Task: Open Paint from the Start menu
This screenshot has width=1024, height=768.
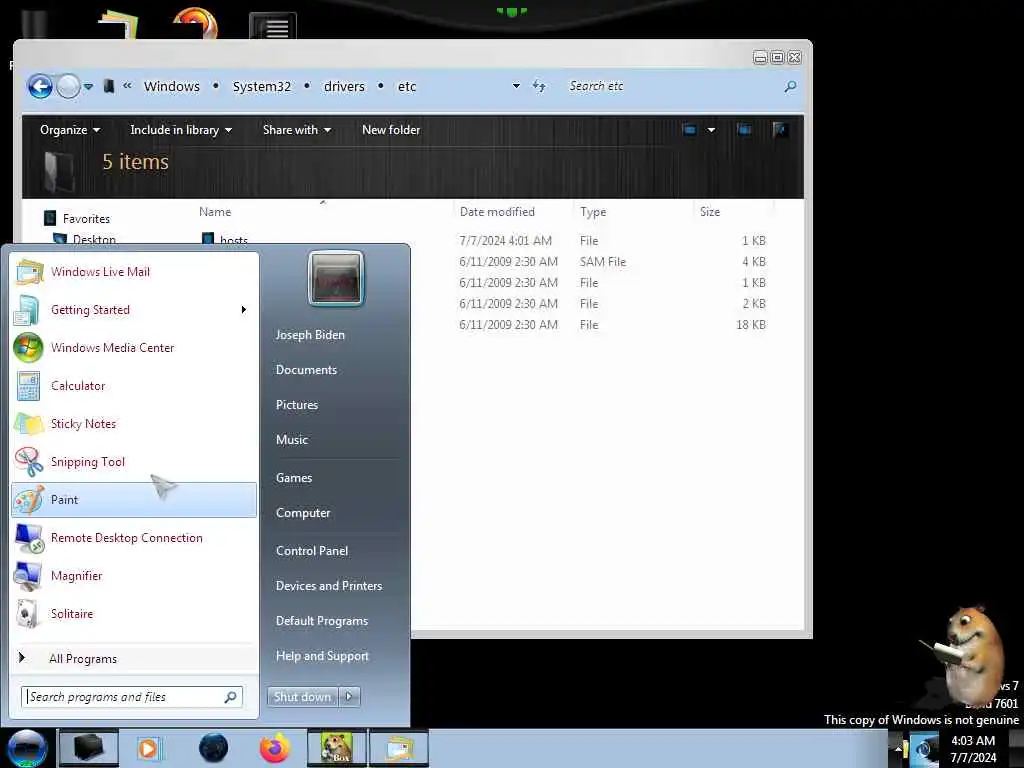Action: point(134,500)
